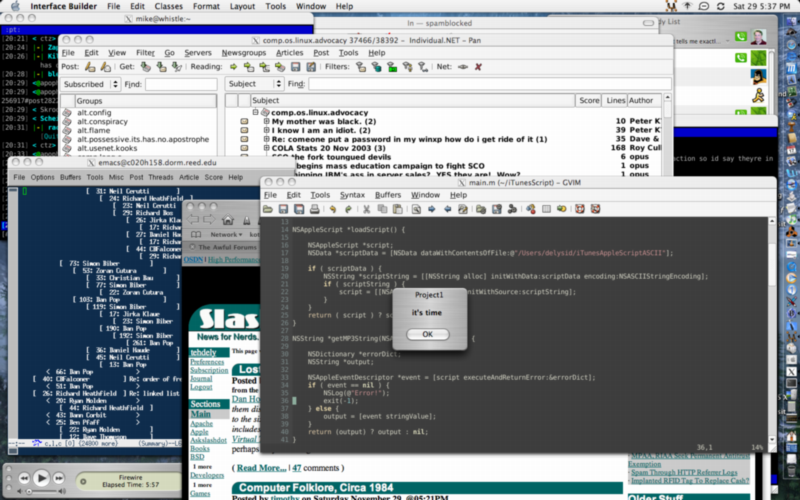
Task: Open Apache section link on Slashdot
Action: (201, 423)
